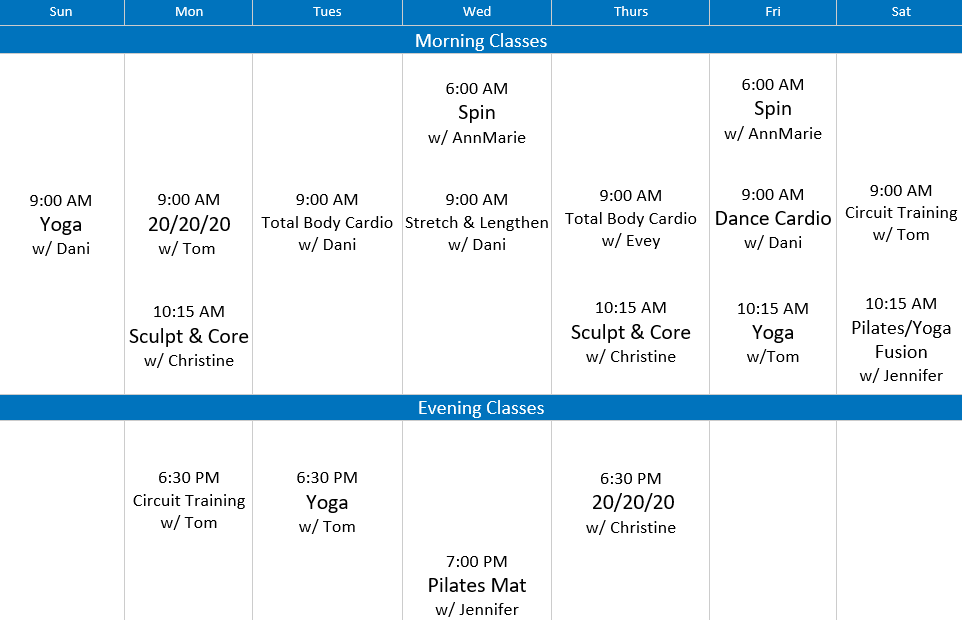962x620 pixels.
Task: Open Wednesday 7:00 PM Pilates Mat
Action: [477, 585]
